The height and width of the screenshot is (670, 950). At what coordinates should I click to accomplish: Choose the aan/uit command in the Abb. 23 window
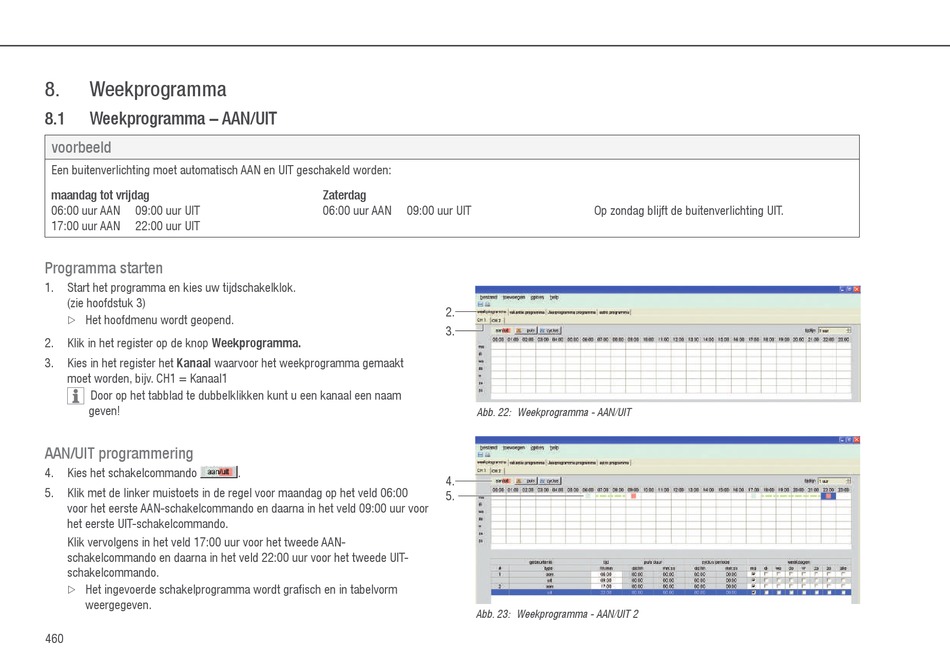(503, 481)
